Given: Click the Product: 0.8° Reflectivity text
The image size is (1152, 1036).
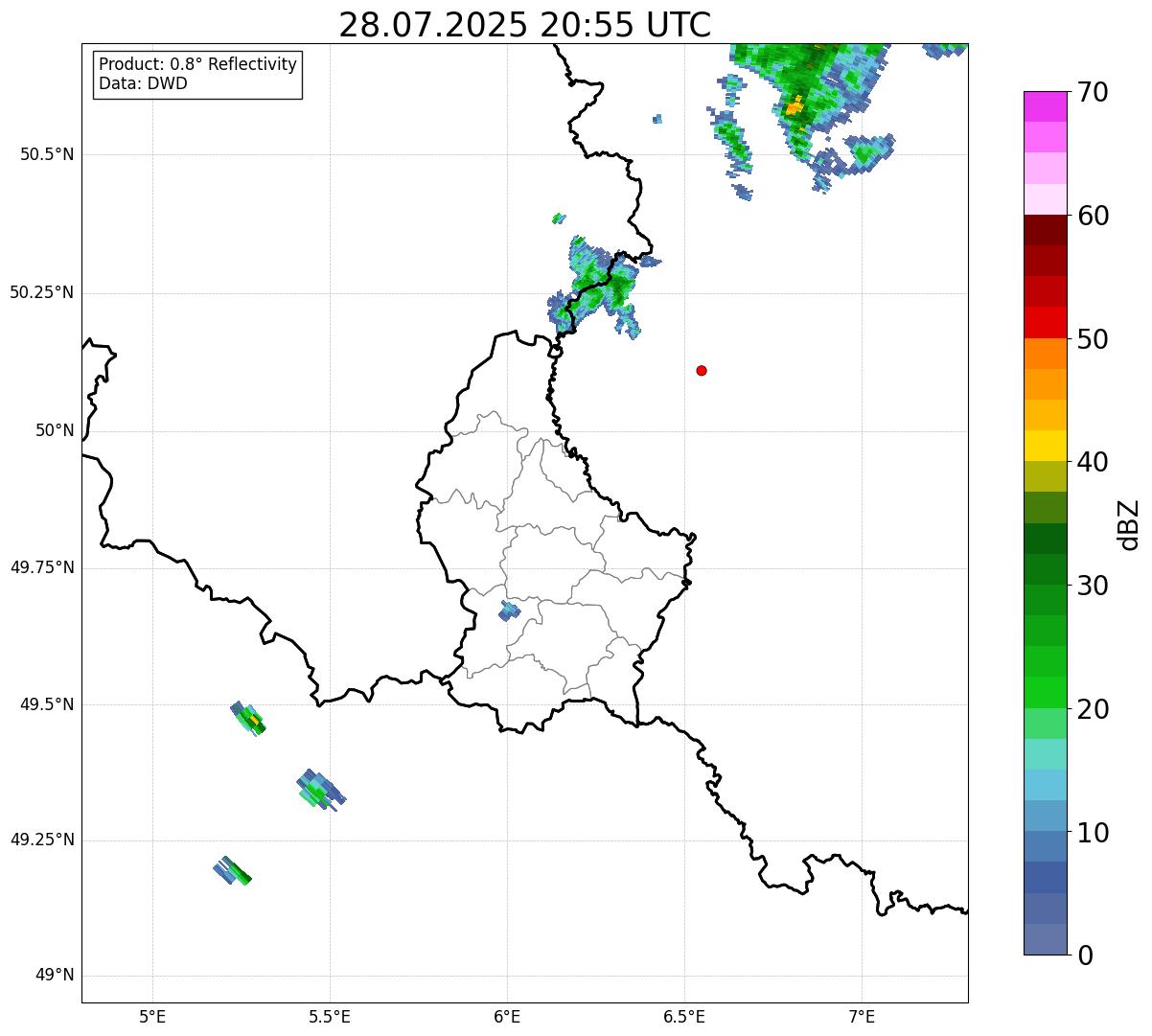Looking at the screenshot, I should pos(198,64).
